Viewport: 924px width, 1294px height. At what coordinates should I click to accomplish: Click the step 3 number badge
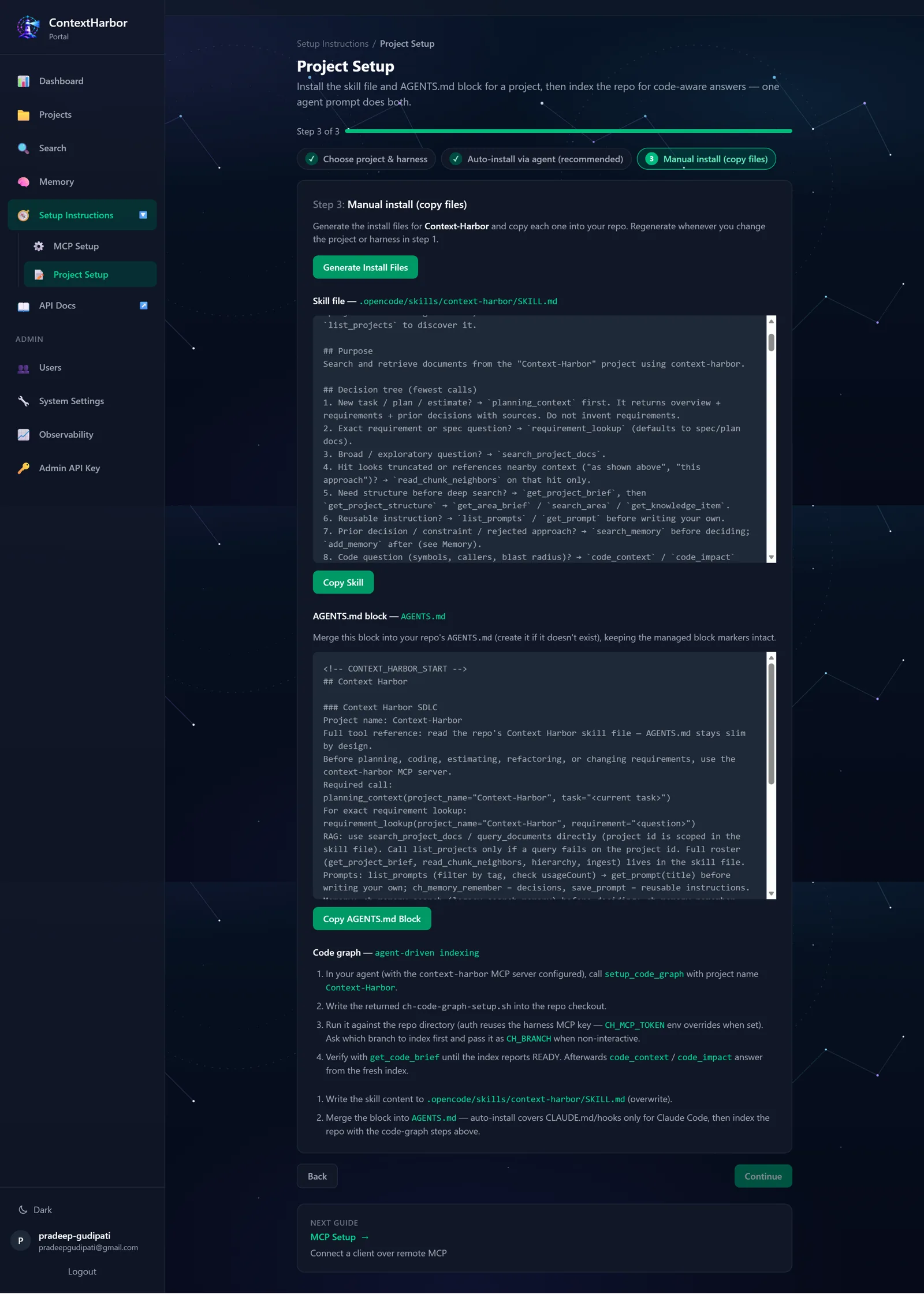(651, 159)
